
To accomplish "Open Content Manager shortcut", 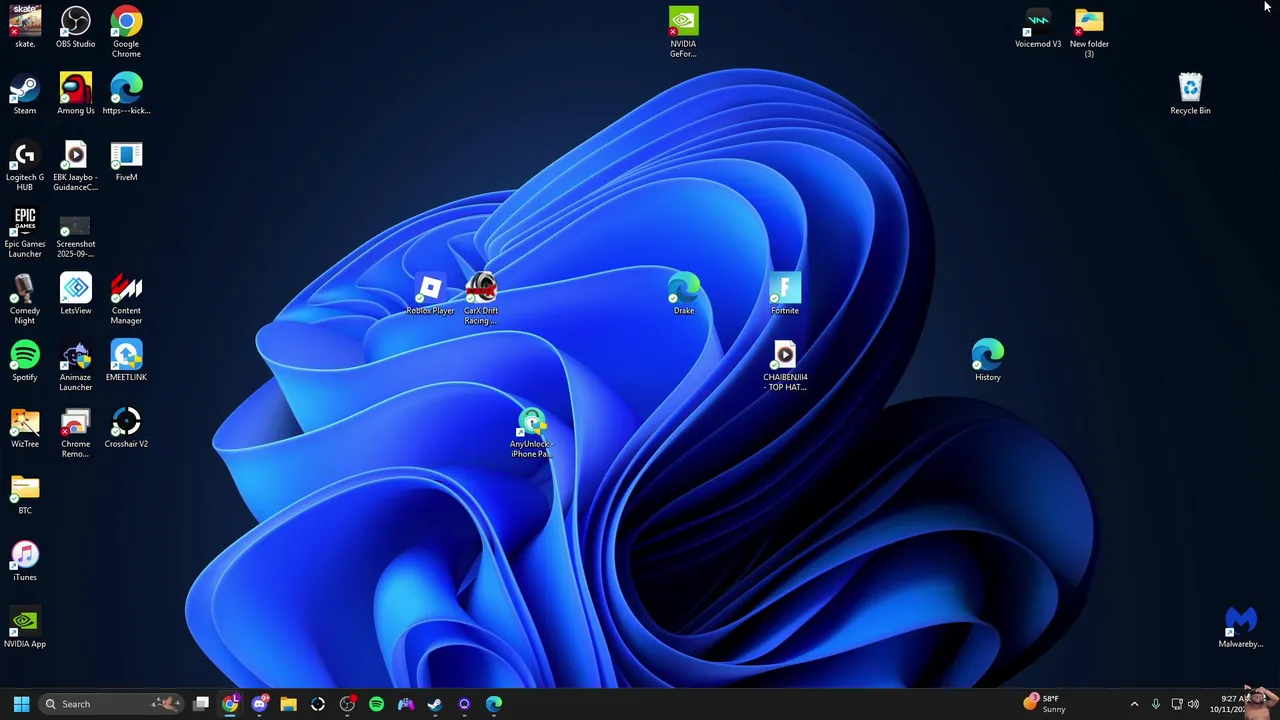I will click(126, 300).
